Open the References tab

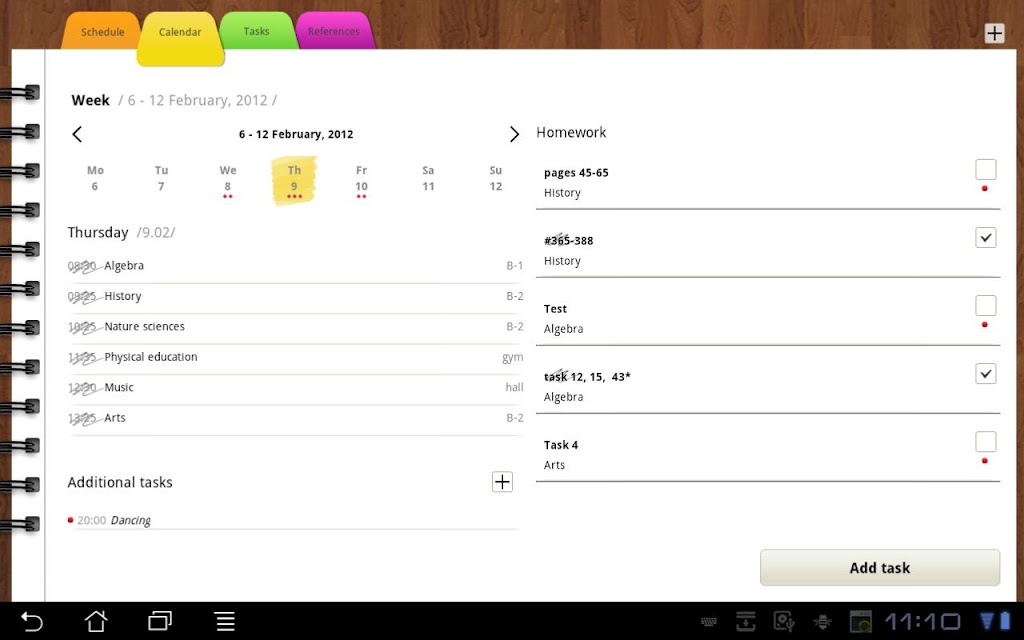pos(334,31)
